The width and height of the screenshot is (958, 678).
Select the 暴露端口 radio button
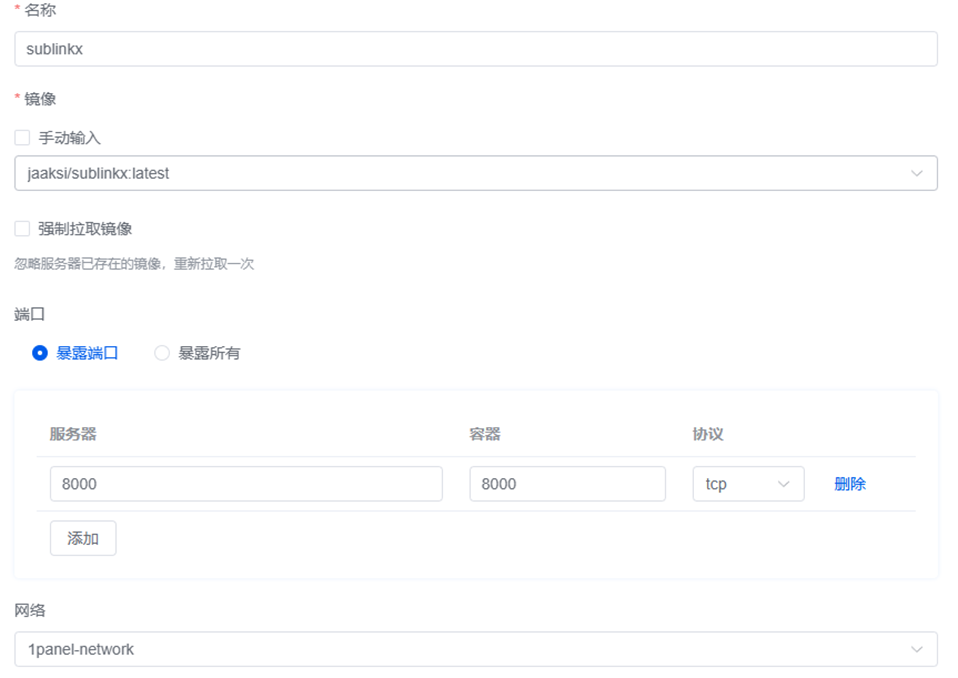40,353
